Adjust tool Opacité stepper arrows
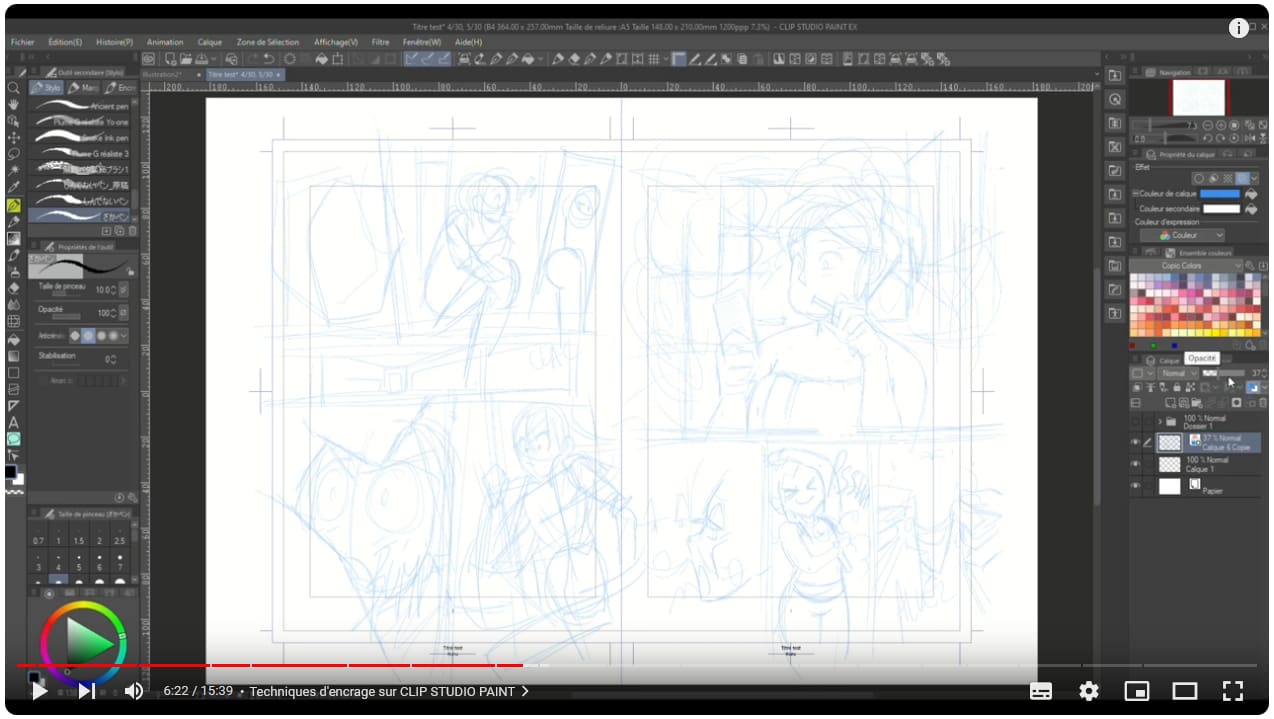 111,313
